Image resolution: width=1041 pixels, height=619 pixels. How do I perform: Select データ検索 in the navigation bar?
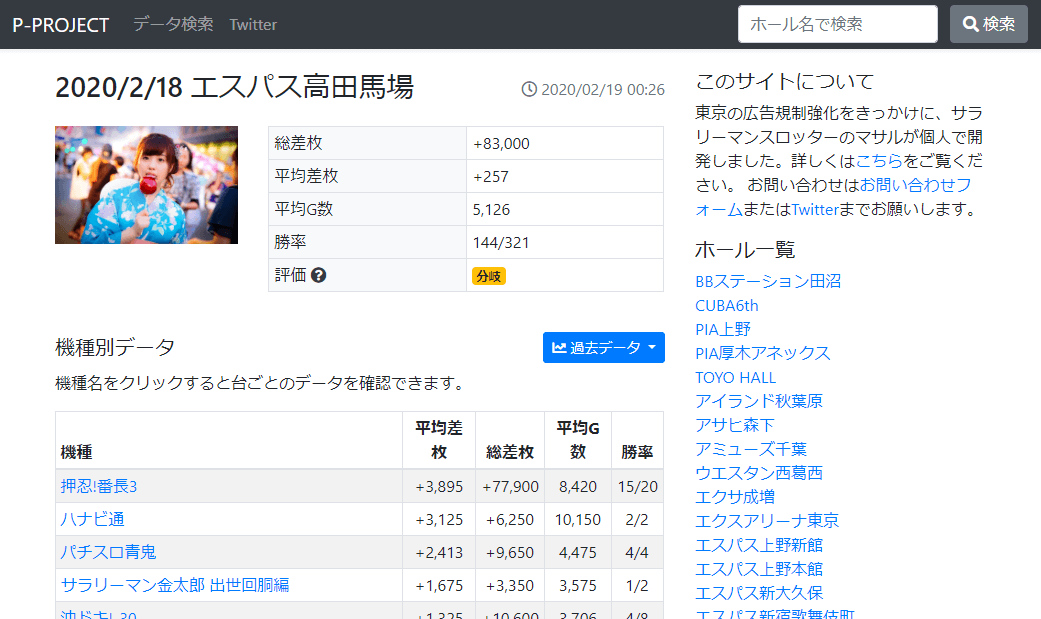[173, 24]
